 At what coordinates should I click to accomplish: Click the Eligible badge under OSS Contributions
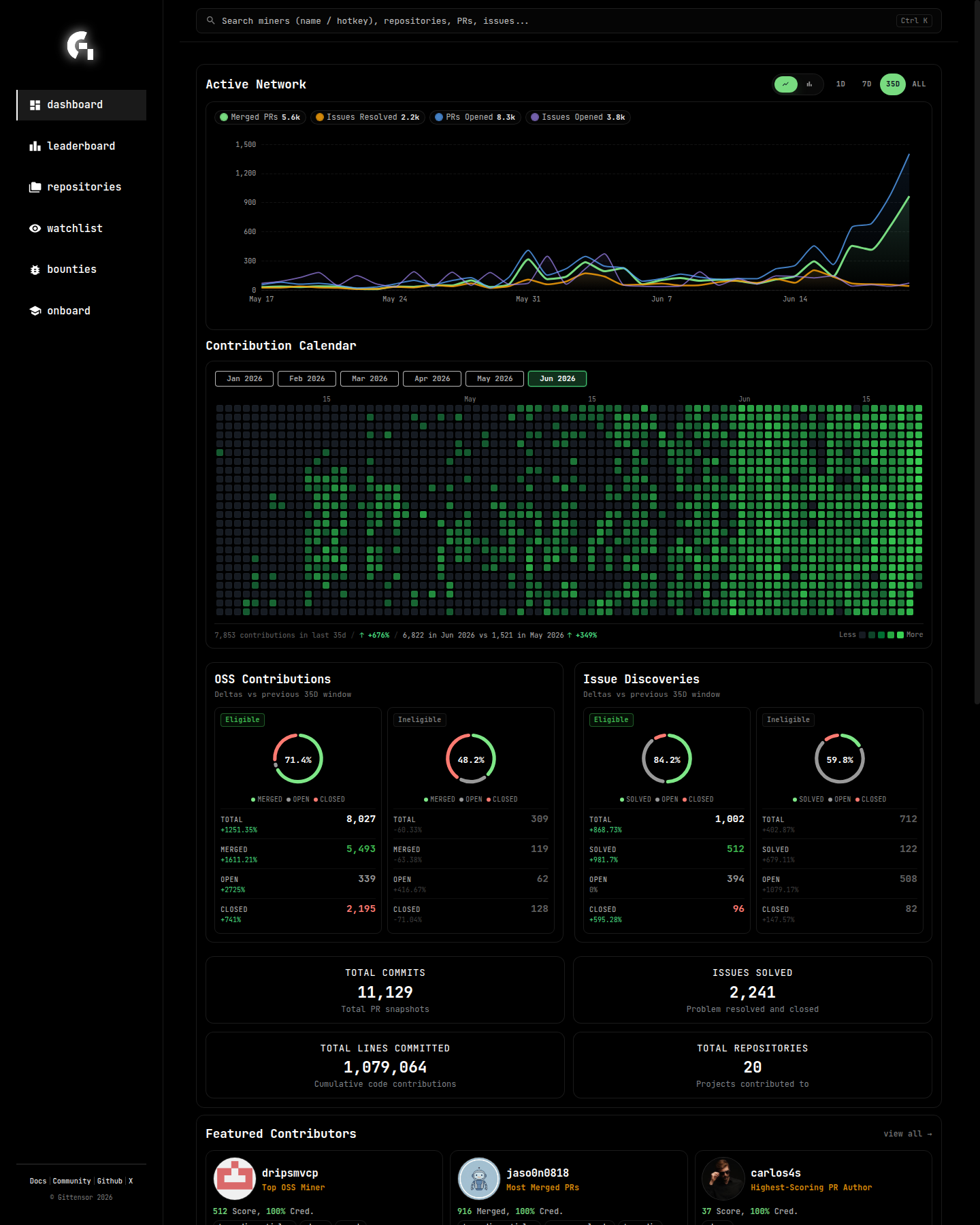point(242,720)
